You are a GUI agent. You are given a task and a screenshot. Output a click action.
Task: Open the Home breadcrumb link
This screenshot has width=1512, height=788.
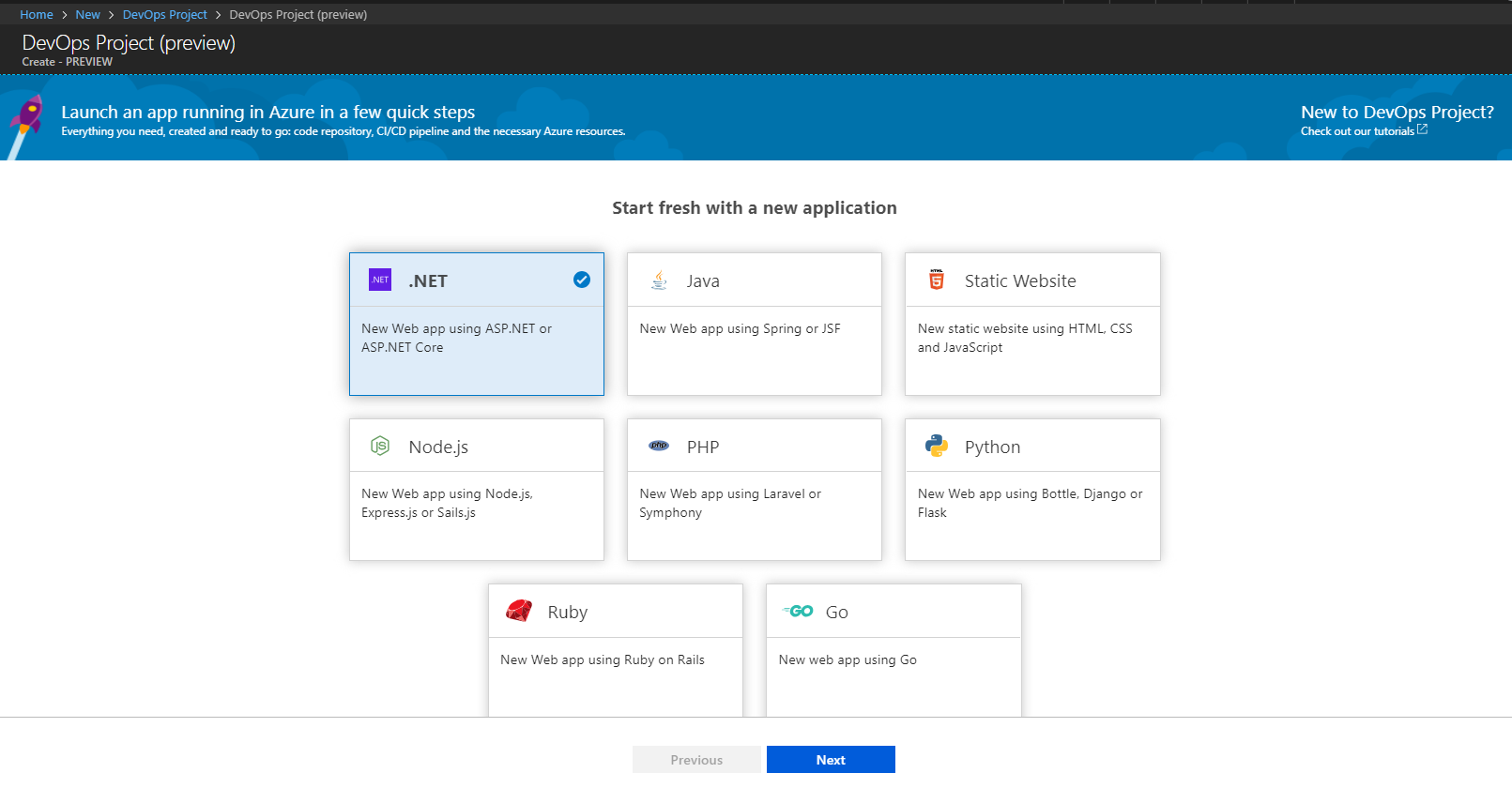point(37,14)
